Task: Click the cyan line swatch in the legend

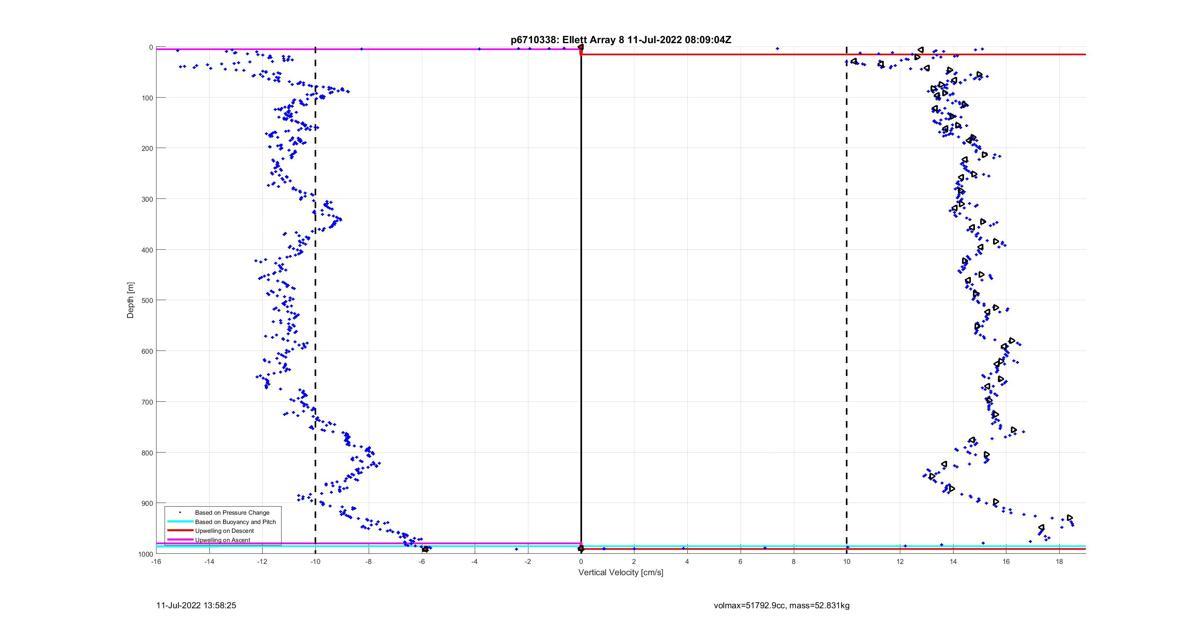Action: point(179,522)
